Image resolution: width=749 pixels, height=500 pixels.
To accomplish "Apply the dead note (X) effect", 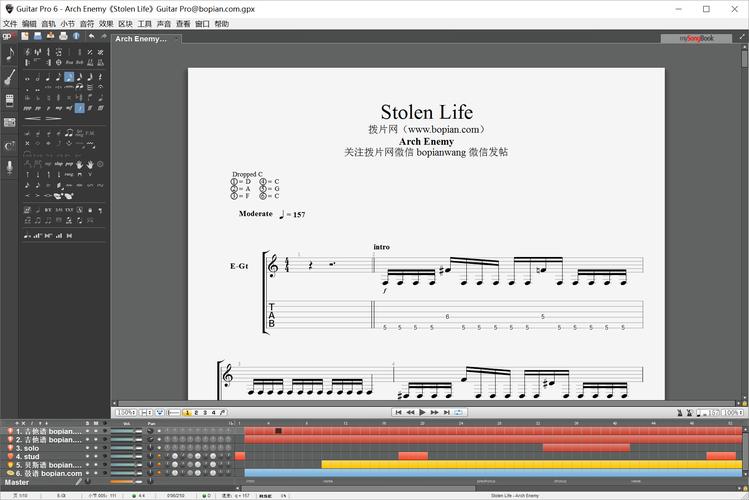I will (x=27, y=143).
